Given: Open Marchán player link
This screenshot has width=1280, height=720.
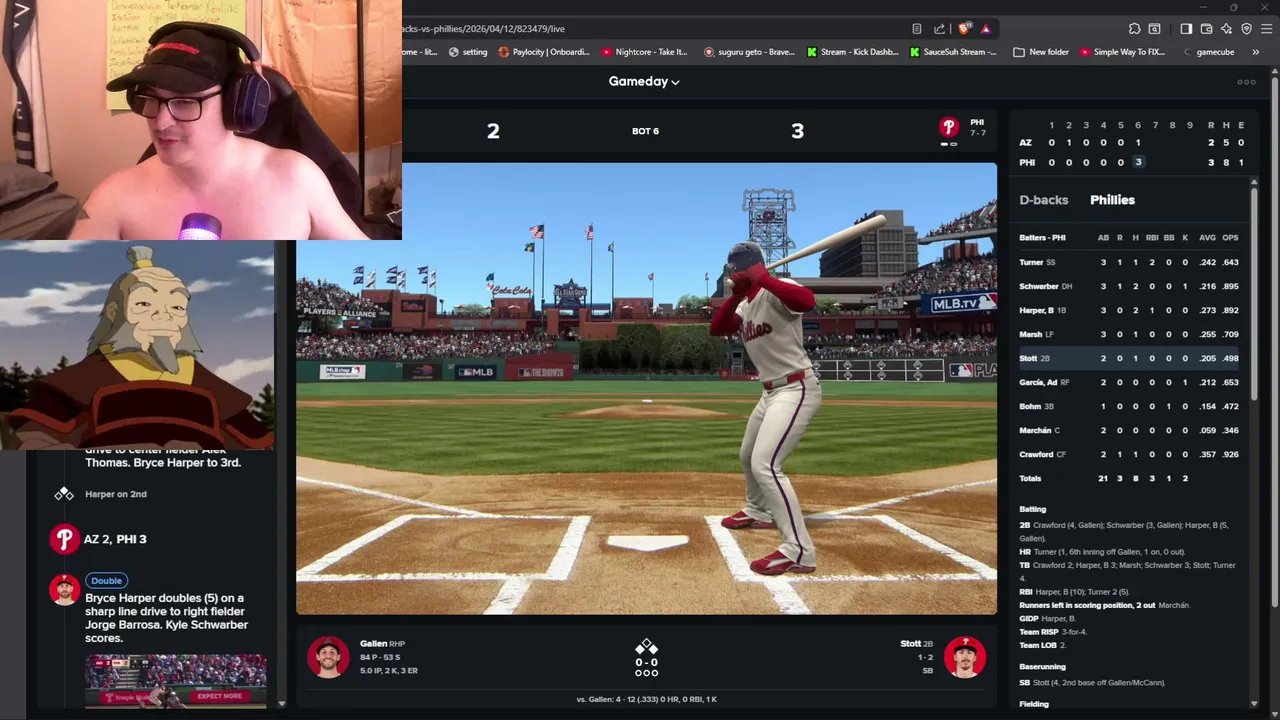Looking at the screenshot, I should click(x=1035, y=430).
